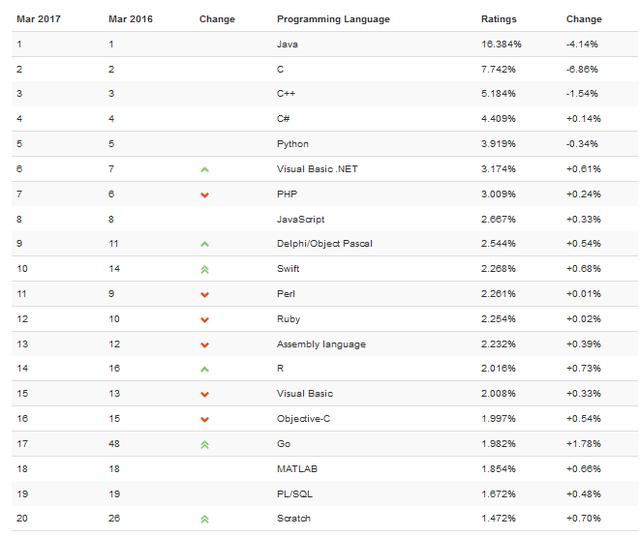The image size is (640, 537).
Task: Click the red down arrow beside PHP
Action: [205, 195]
